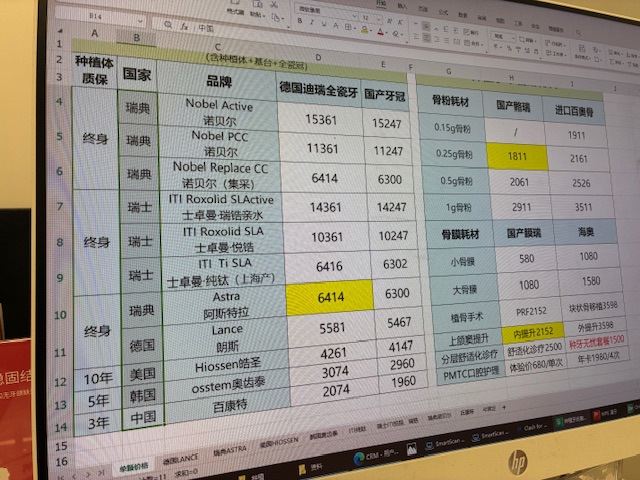The height and width of the screenshot is (480, 640).
Task: Open the Name Box B14 dropdown arrow
Action: [140, 20]
